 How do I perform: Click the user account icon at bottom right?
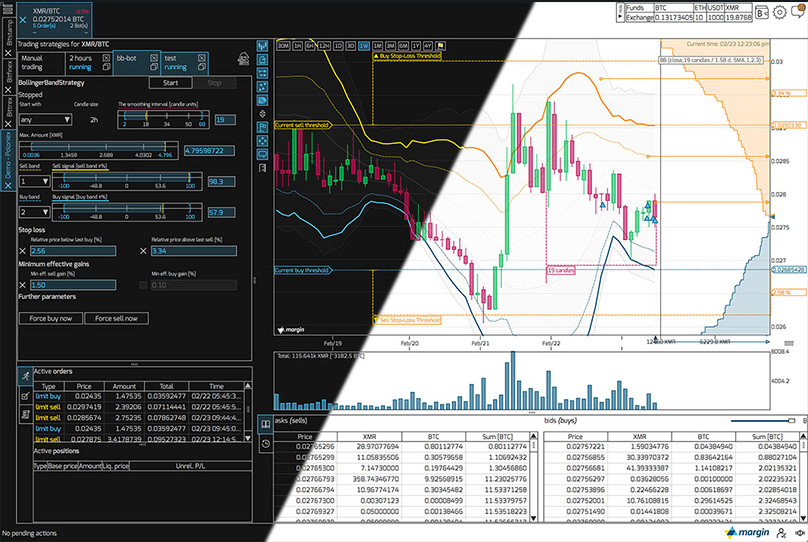pyautogui.click(x=780, y=533)
